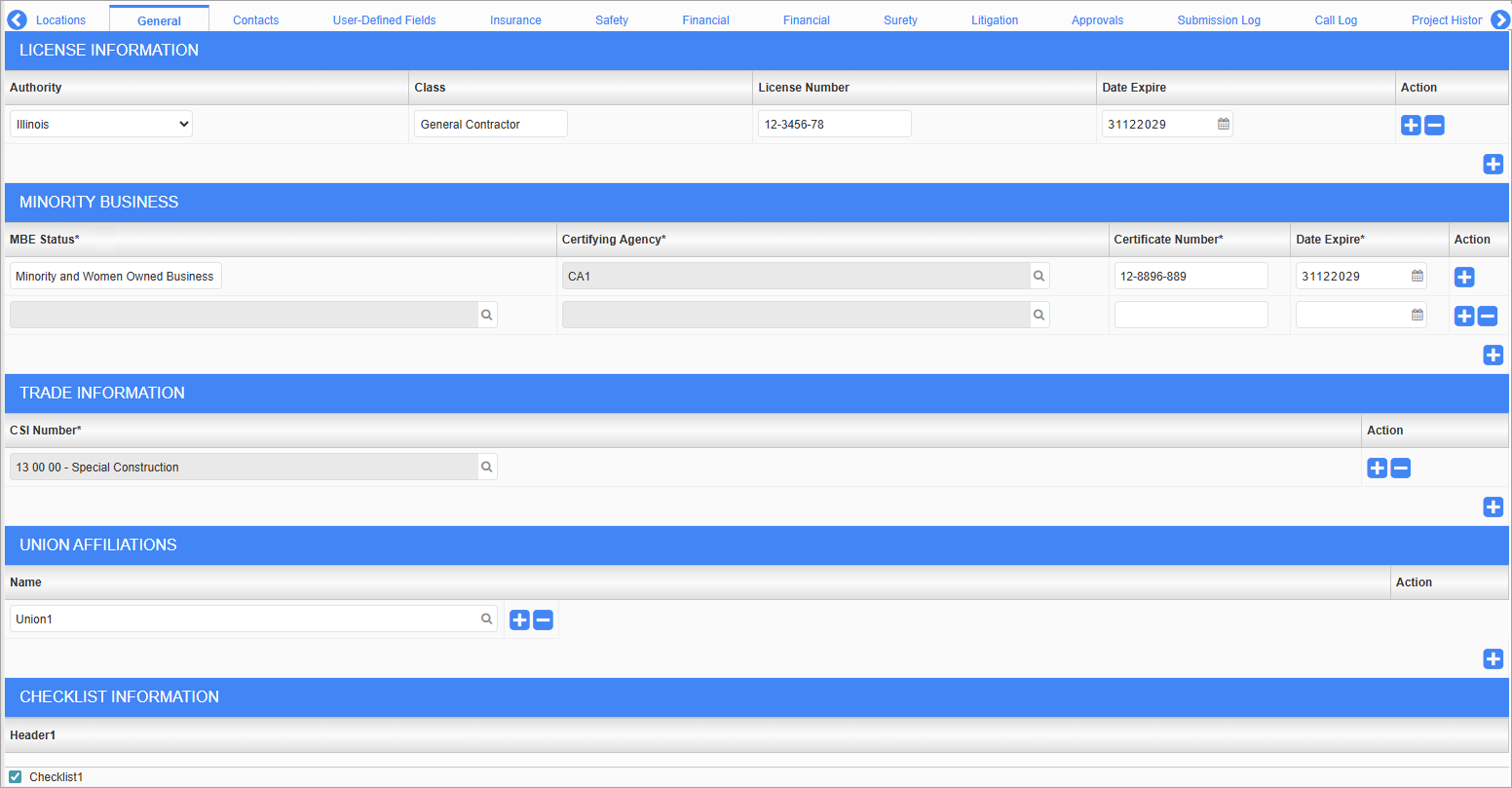The height and width of the screenshot is (788, 1512).
Task: Open the Call Log tab
Action: (x=1336, y=19)
